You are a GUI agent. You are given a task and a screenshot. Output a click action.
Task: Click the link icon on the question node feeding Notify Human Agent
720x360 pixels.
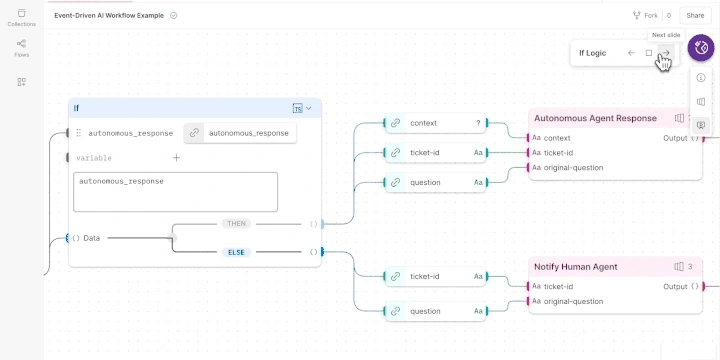395,311
